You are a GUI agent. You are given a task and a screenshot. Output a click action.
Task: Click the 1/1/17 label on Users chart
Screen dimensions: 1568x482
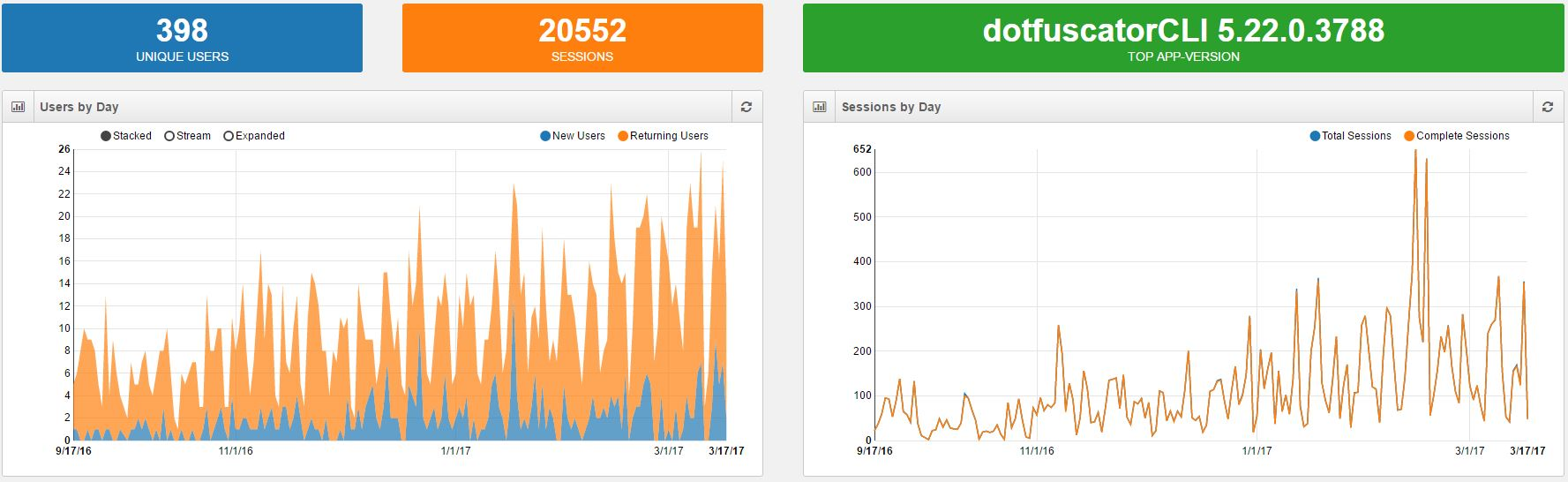[455, 451]
